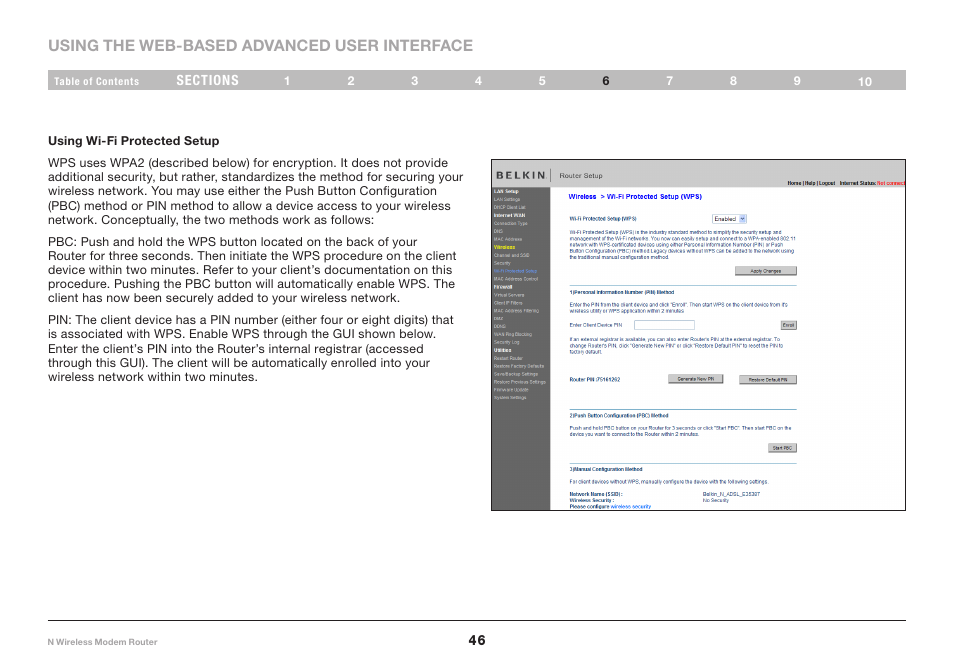Viewport: 954px width, 668px height.
Task: Click the 'No Security' wireless security value
Action: pyautogui.click(x=716, y=501)
